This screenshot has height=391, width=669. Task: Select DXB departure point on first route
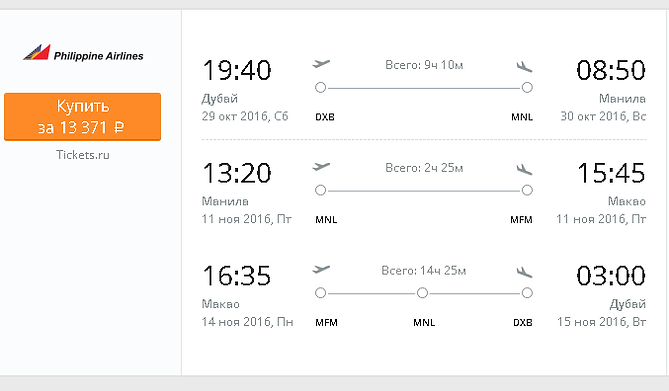(x=320, y=88)
